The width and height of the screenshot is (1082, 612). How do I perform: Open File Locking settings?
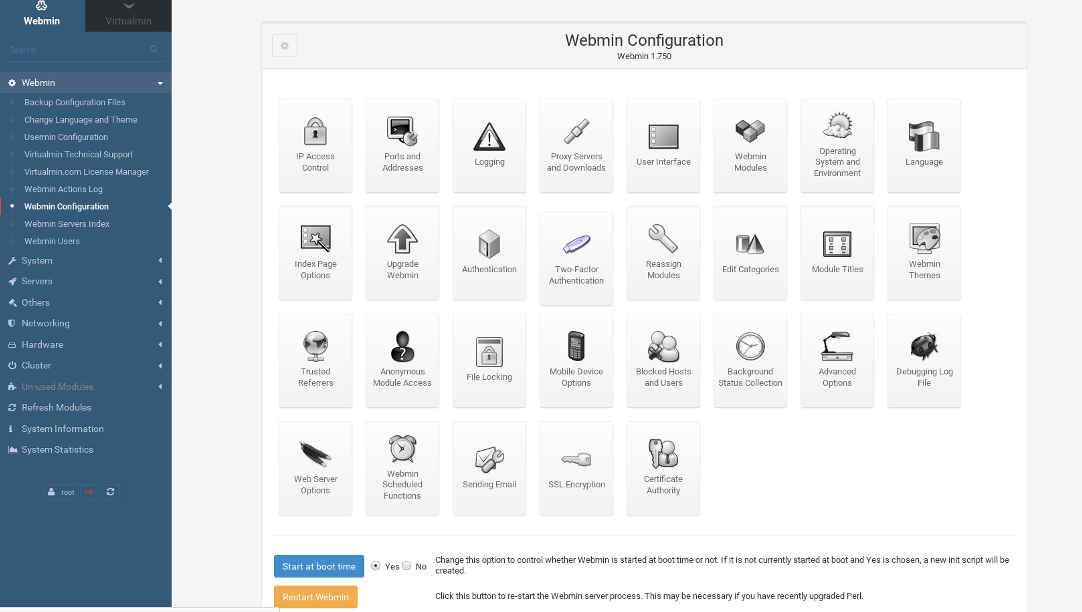tap(489, 361)
